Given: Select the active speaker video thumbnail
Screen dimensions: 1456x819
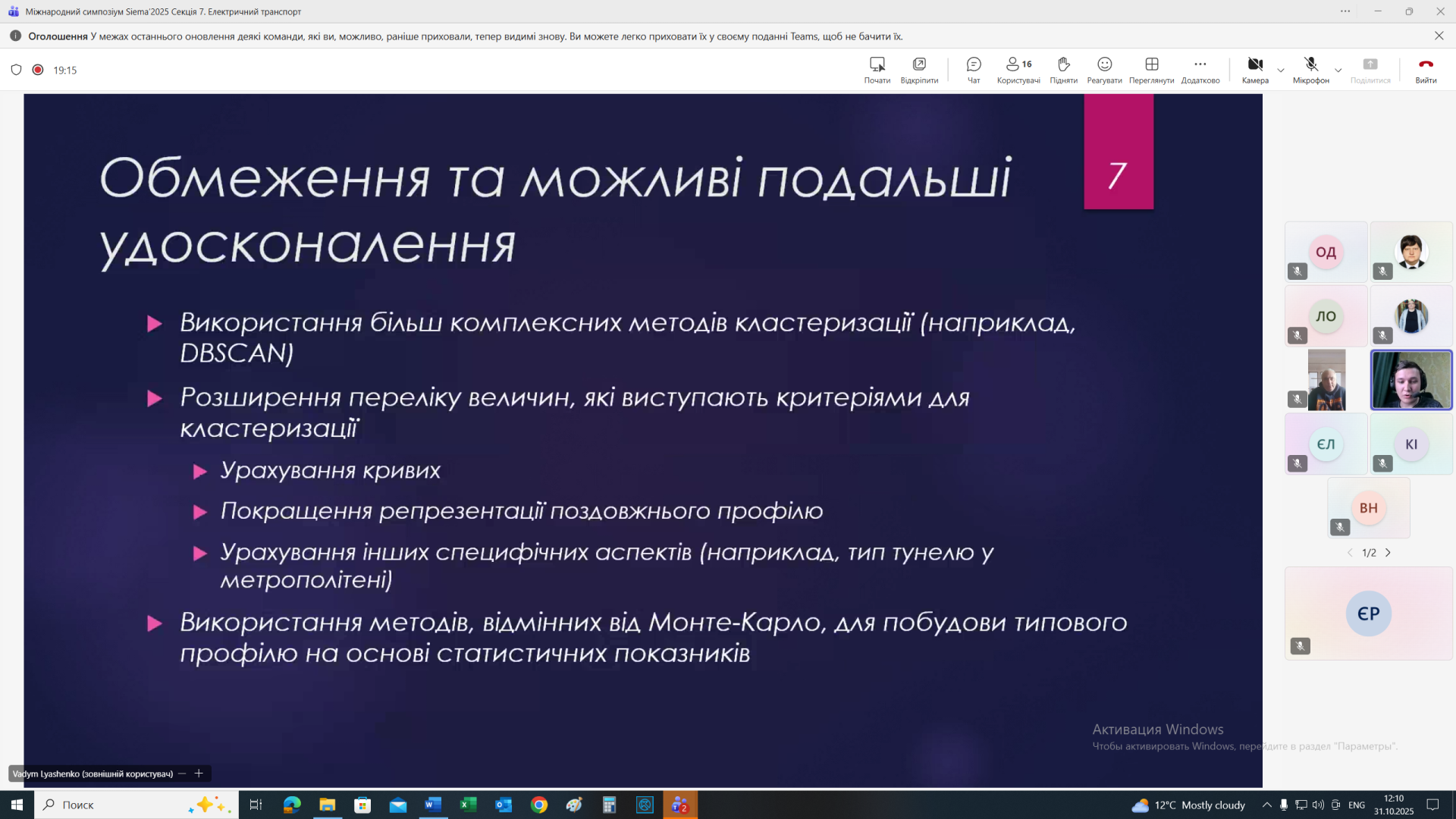Looking at the screenshot, I should (1410, 380).
